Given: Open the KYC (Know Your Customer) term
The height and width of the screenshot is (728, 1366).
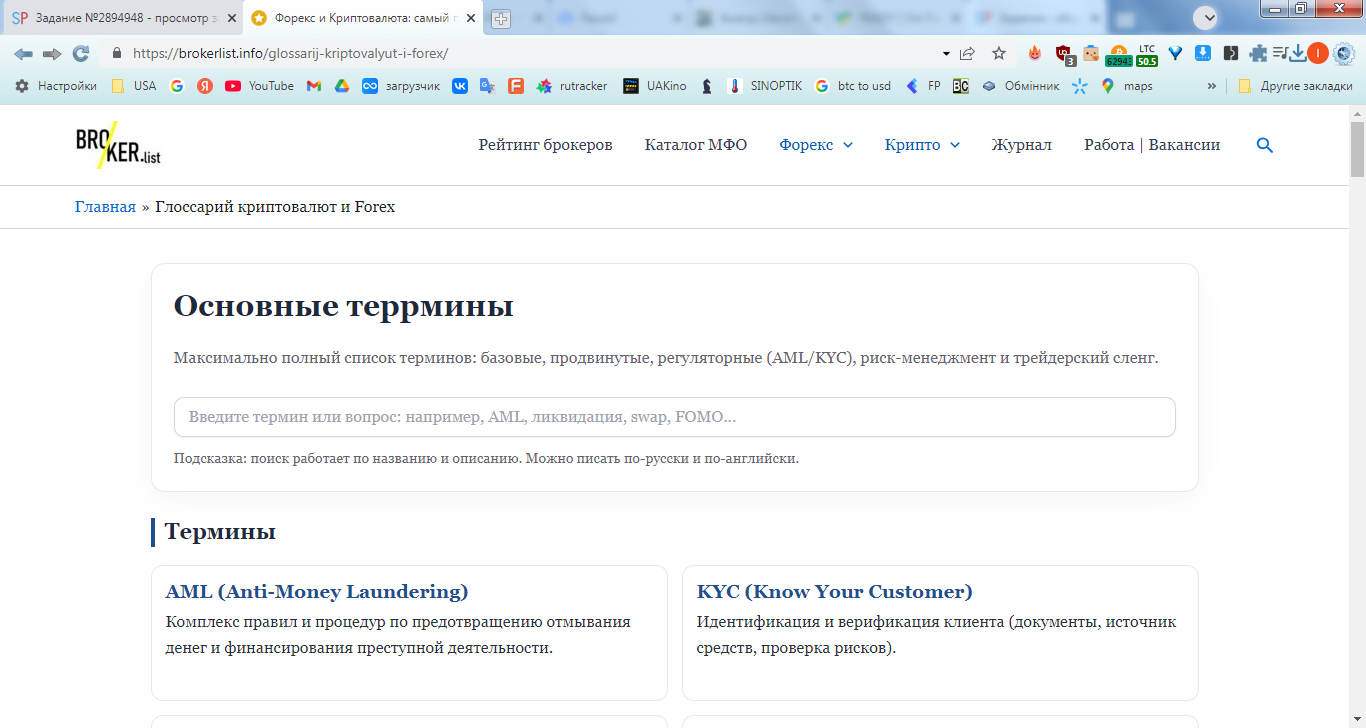Looking at the screenshot, I should (835, 591).
